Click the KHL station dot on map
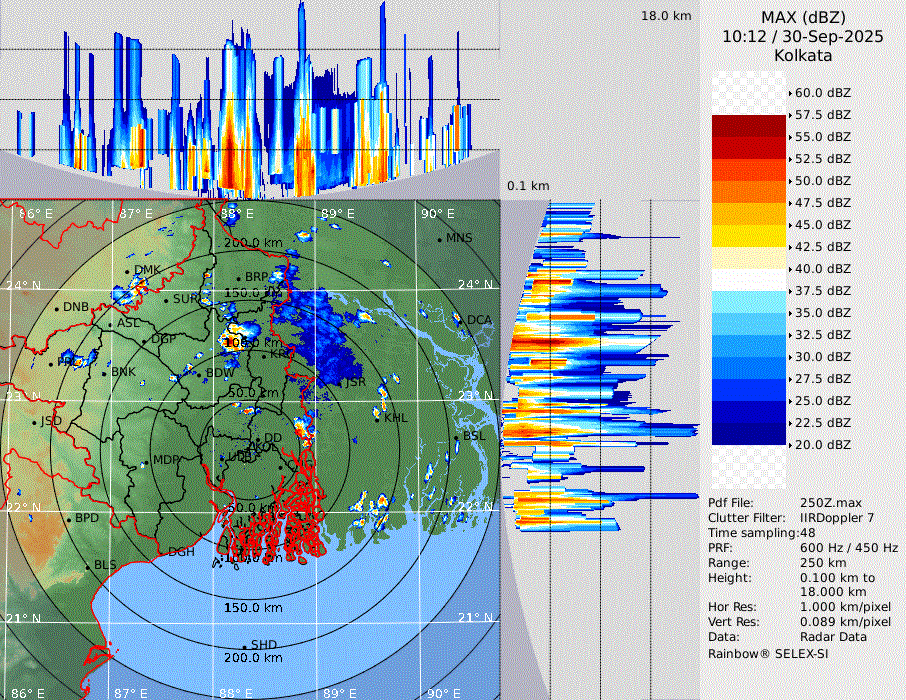The image size is (906, 700). (379, 418)
